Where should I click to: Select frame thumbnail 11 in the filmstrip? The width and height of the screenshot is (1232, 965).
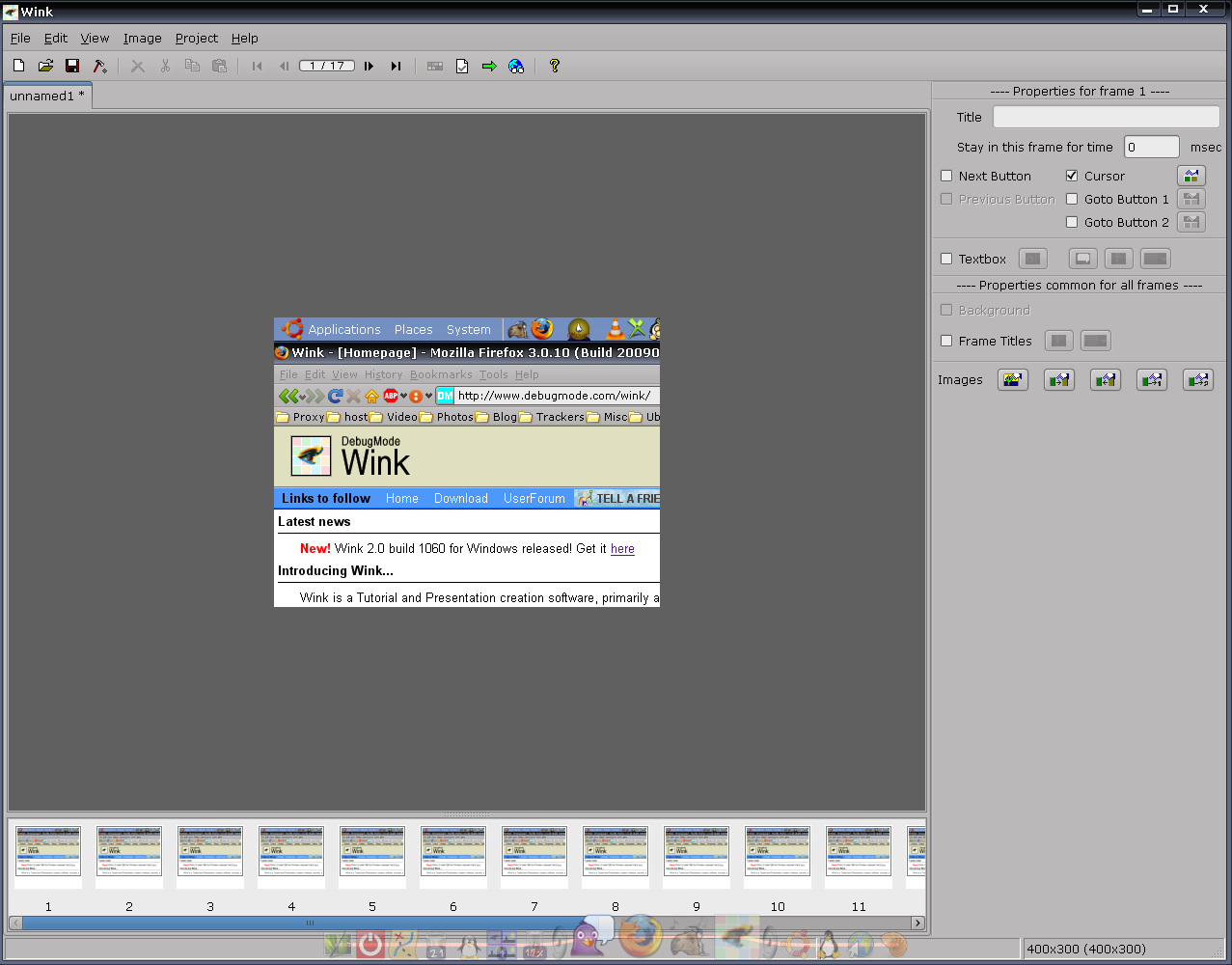click(x=859, y=855)
